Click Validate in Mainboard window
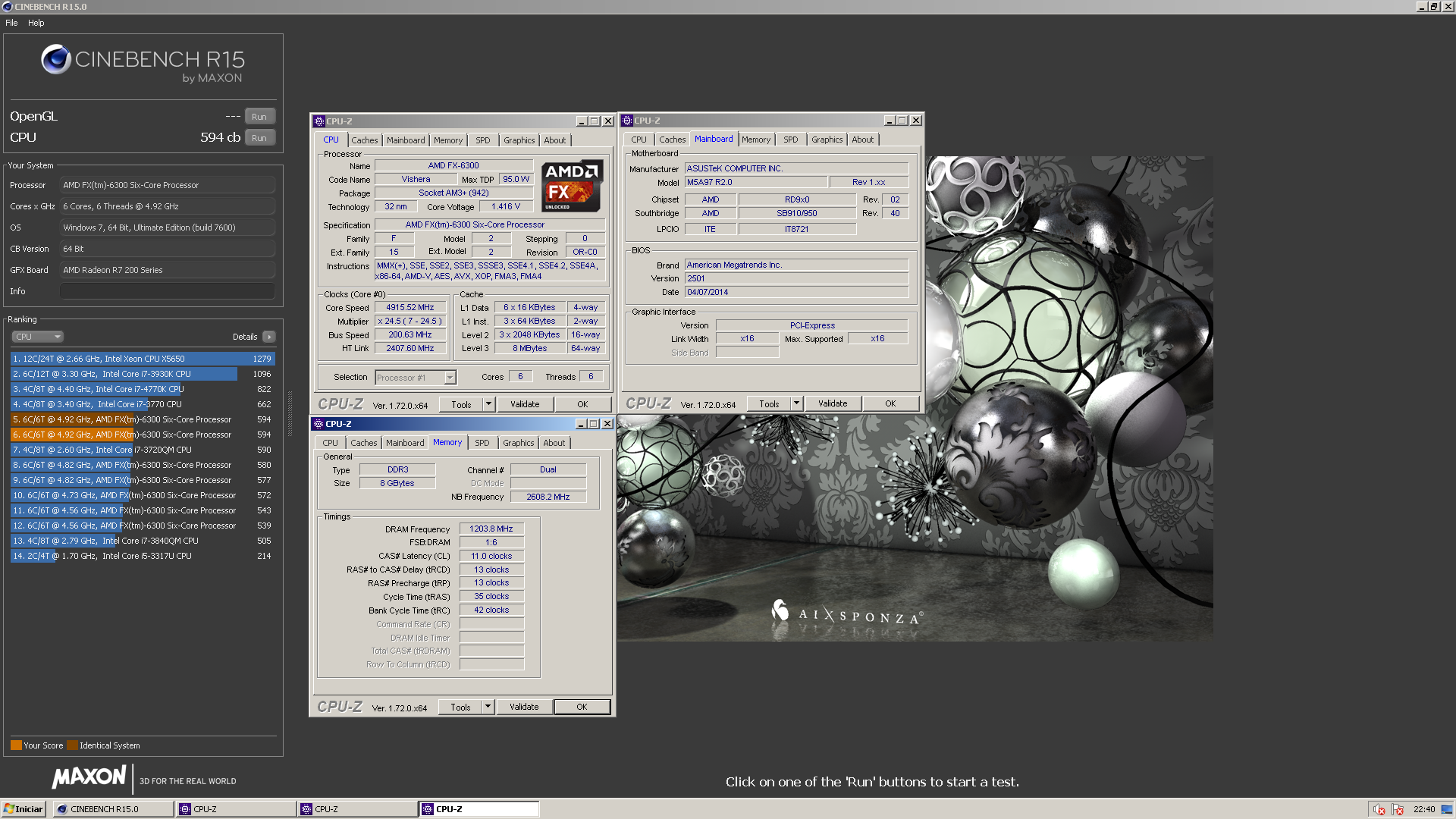This screenshot has height=819, width=1456. coord(833,404)
